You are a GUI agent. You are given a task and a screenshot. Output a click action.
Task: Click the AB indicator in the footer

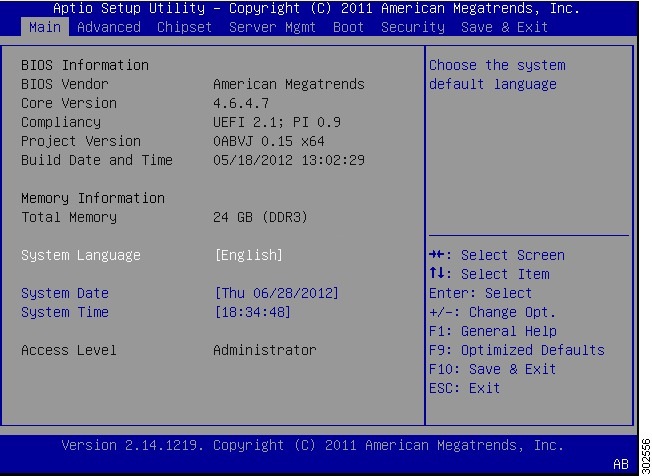point(621,464)
